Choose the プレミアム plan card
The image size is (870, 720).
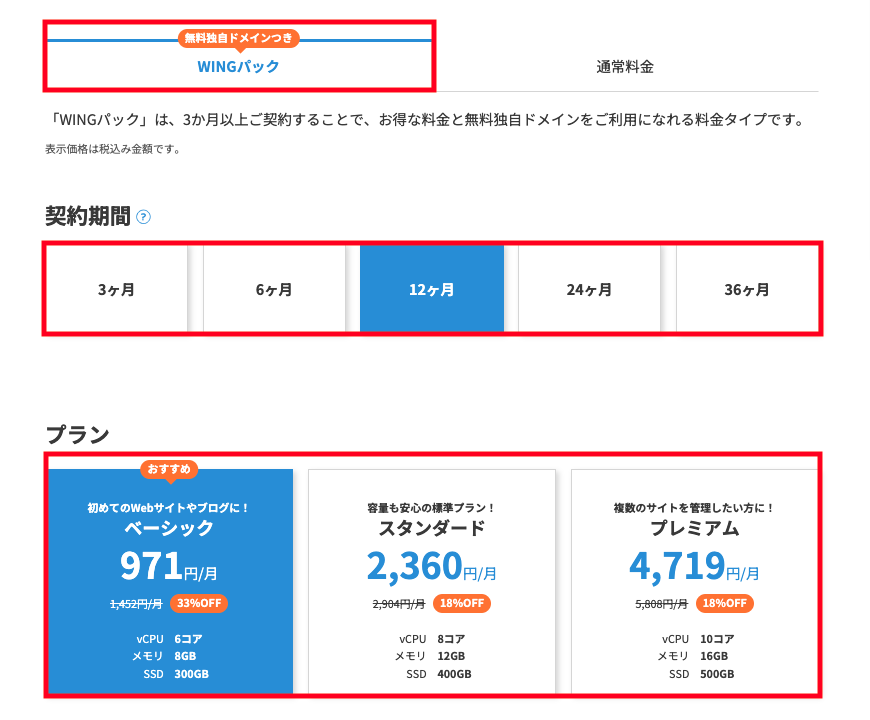(695, 581)
